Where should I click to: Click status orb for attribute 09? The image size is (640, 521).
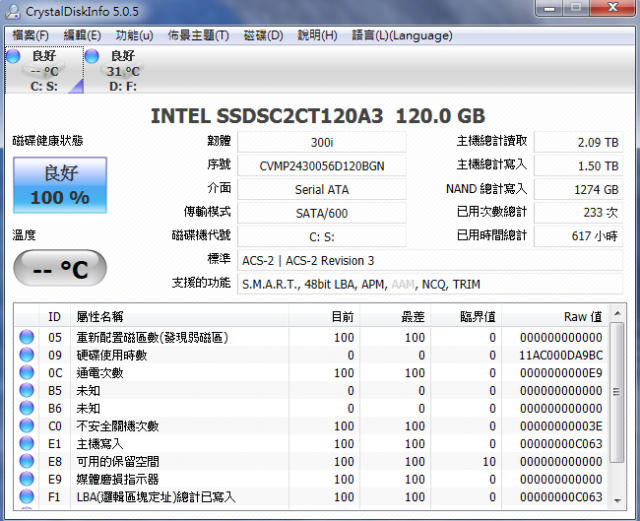(x=27, y=355)
